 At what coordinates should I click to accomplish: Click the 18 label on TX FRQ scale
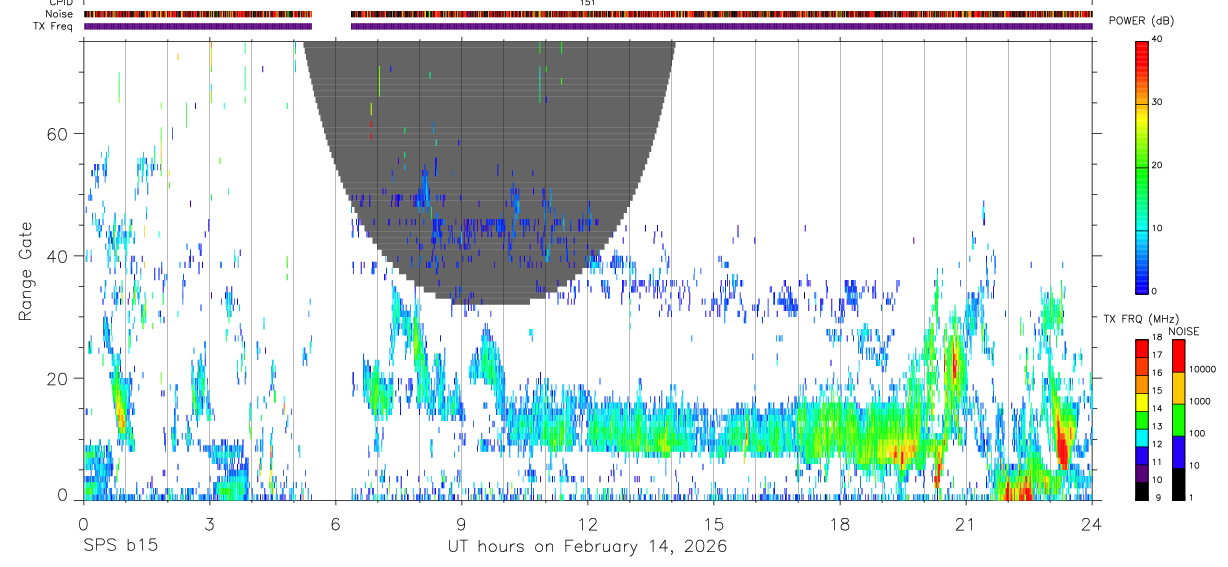[1157, 339]
